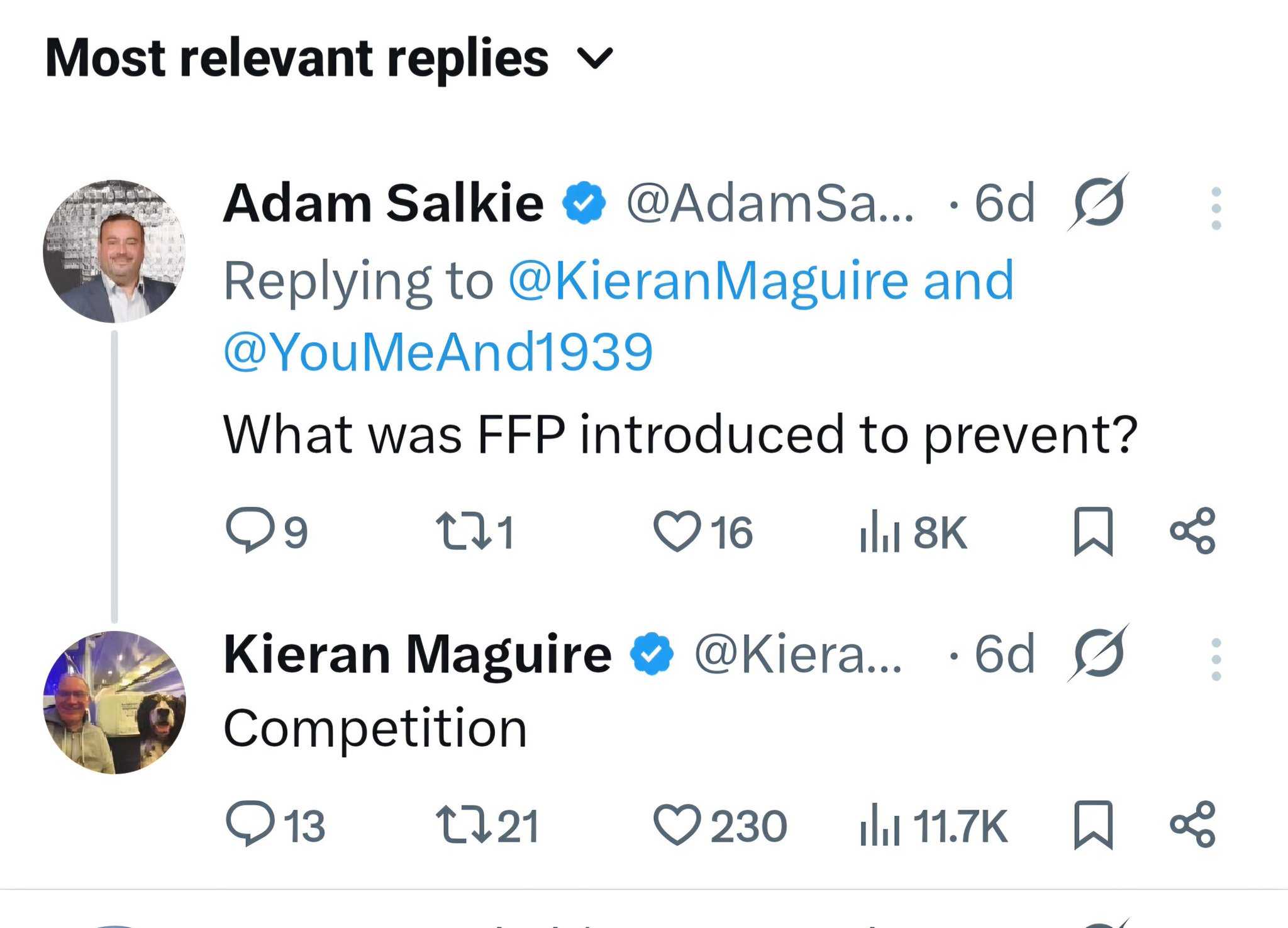Open more options for Adam Salkie's tweet
This screenshot has height=928, width=1288.
[x=1216, y=208]
